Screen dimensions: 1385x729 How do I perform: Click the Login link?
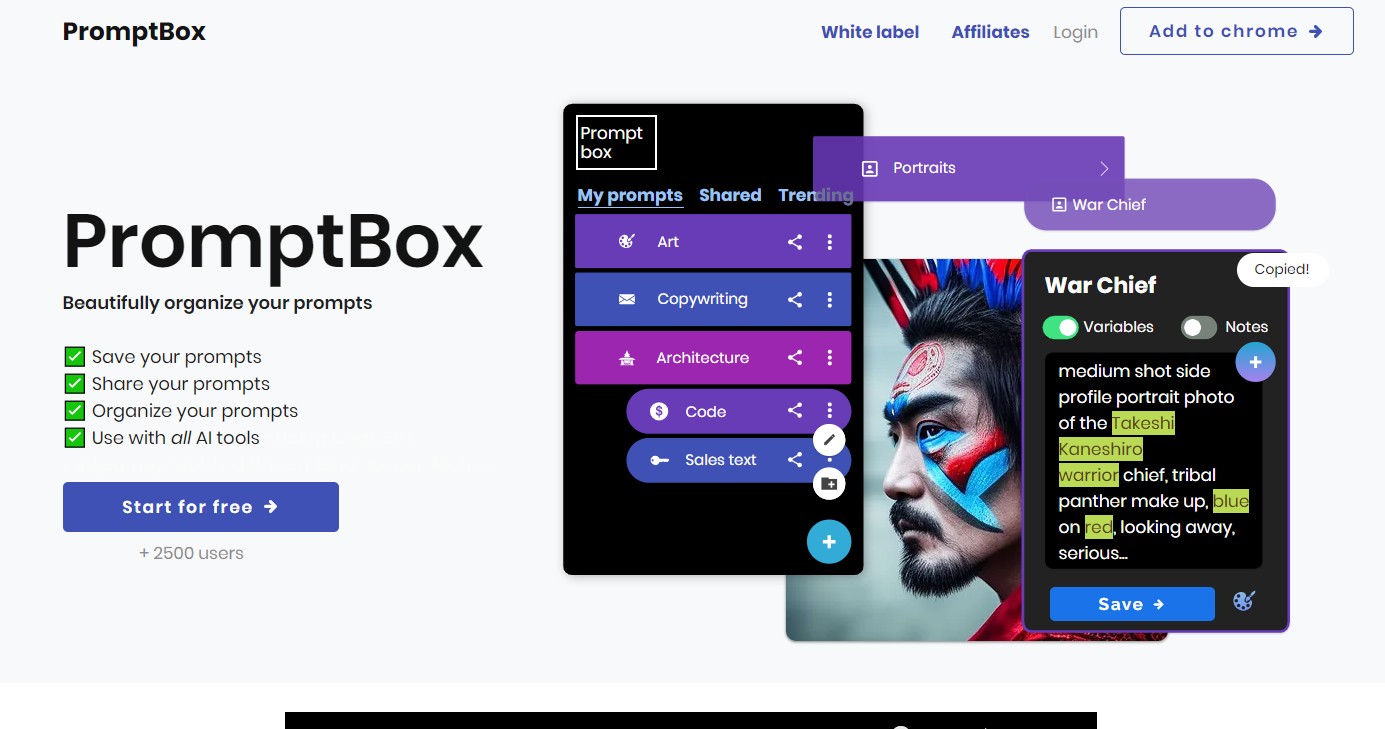click(x=1075, y=32)
